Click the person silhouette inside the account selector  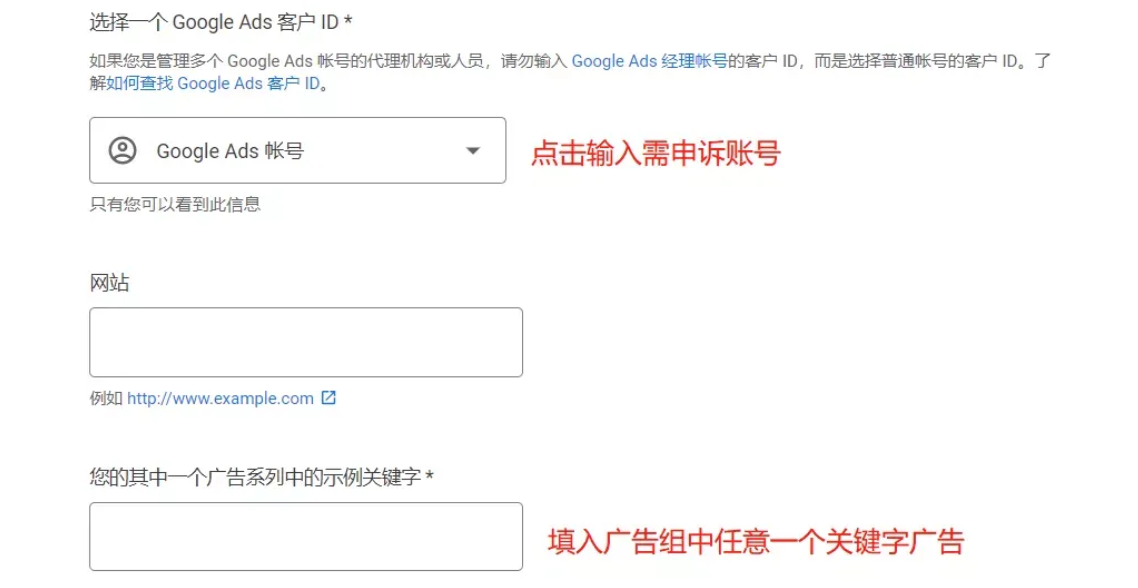click(121, 151)
